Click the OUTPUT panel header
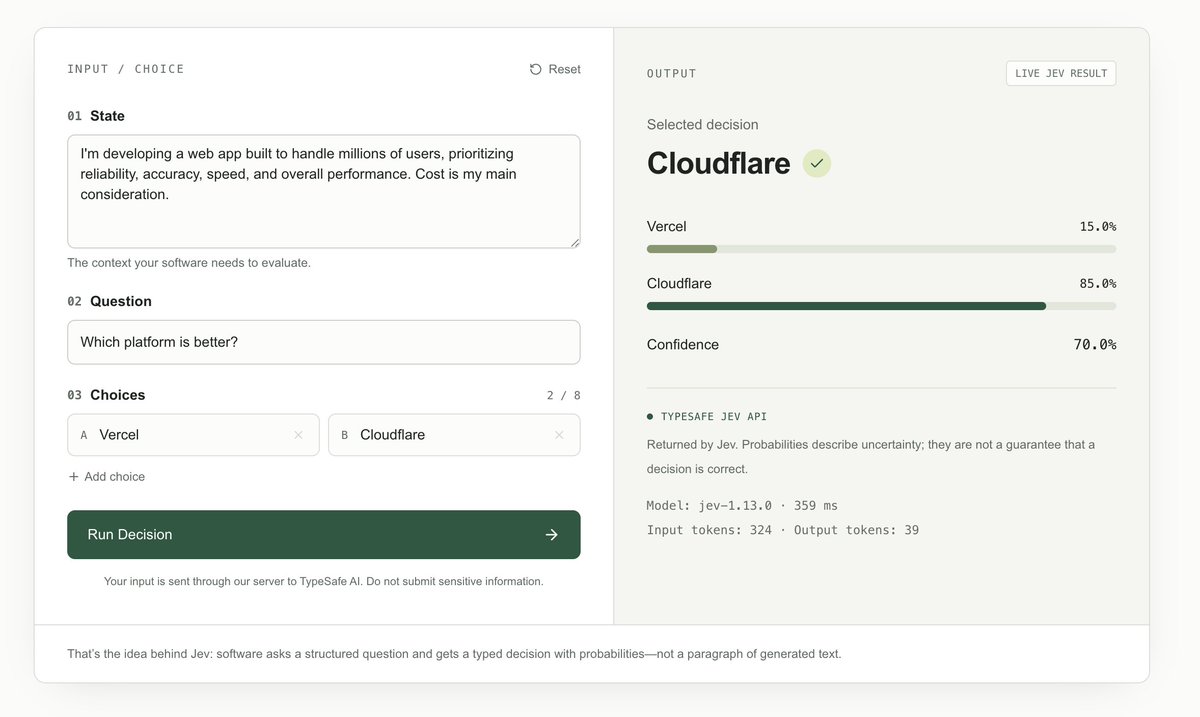The width and height of the screenshot is (1200, 717). 672,74
